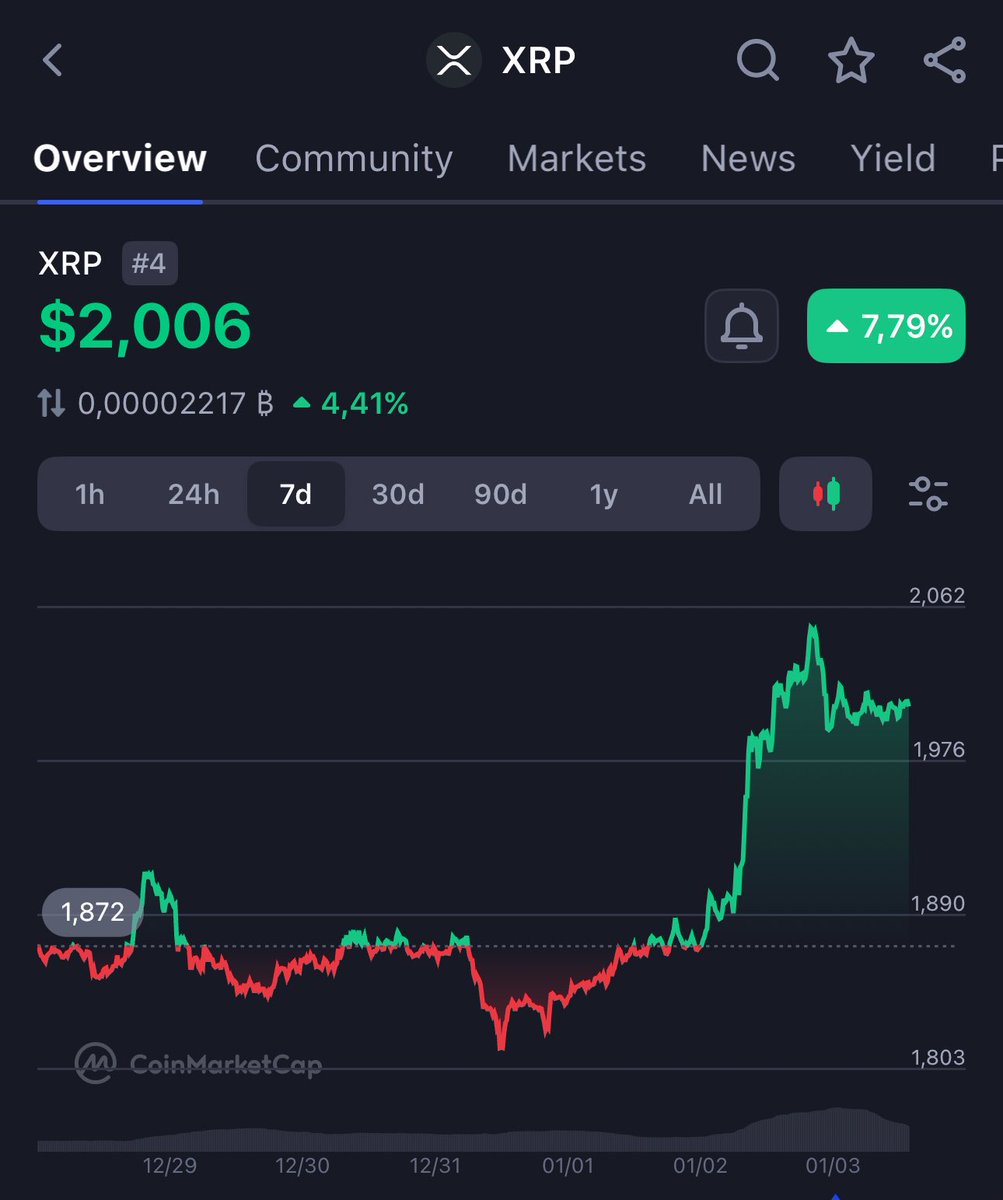Tap the 7.79% percentage change button
The height and width of the screenshot is (1200, 1003).
[885, 326]
